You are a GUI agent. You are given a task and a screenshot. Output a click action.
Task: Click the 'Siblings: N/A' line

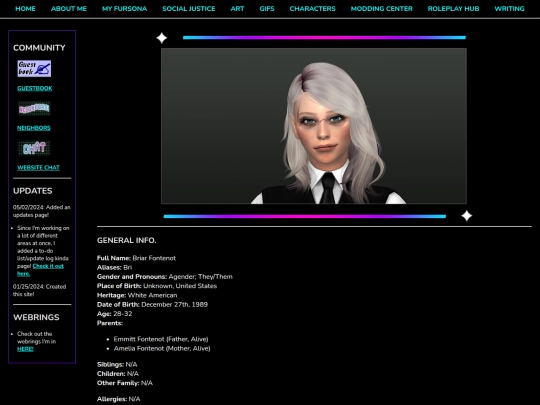tap(117, 365)
